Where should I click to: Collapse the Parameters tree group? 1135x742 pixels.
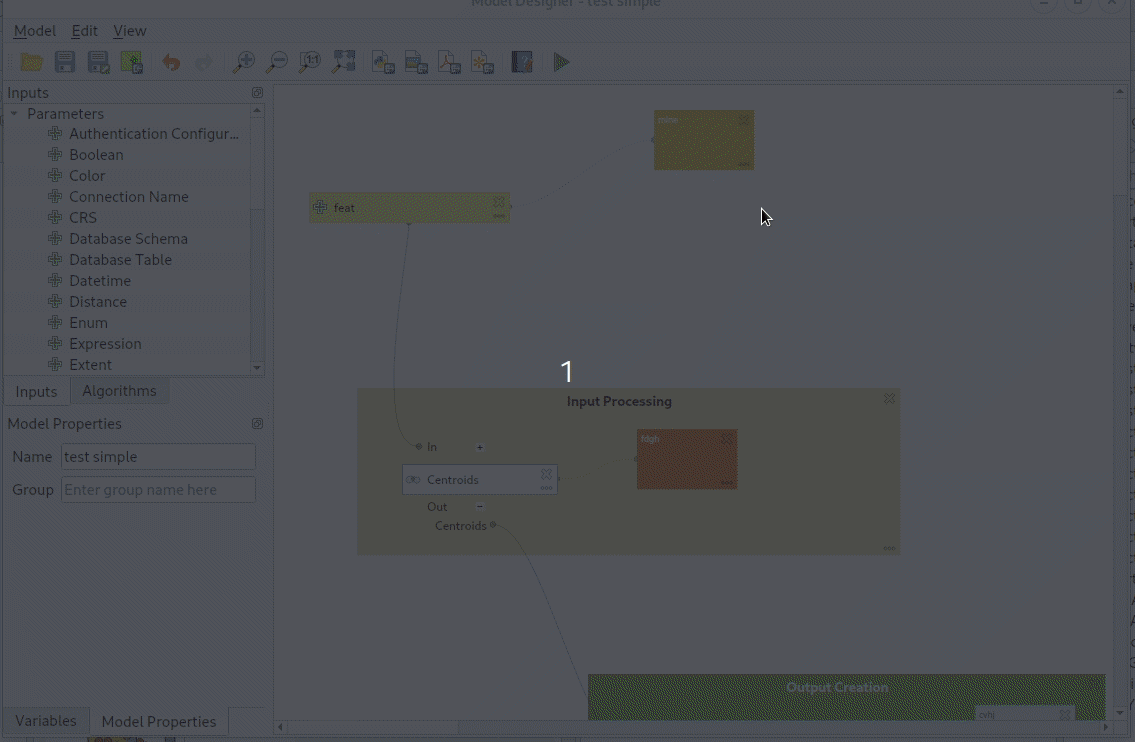[x=14, y=114]
